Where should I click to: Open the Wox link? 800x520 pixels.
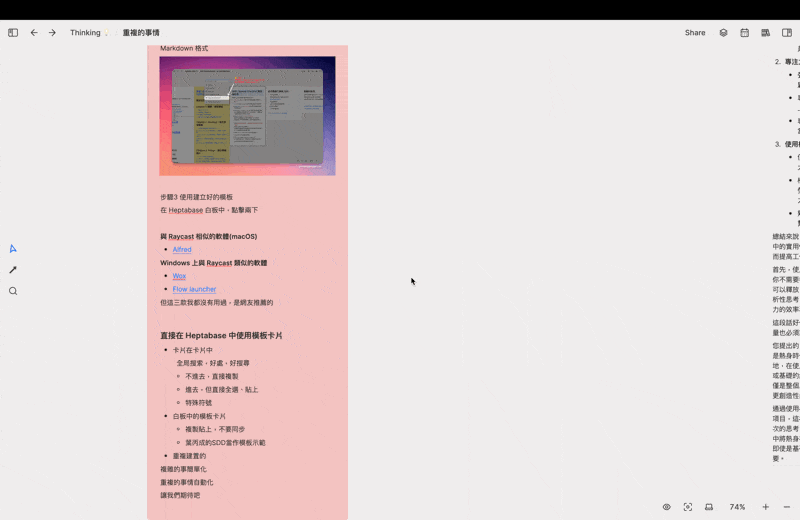click(179, 276)
